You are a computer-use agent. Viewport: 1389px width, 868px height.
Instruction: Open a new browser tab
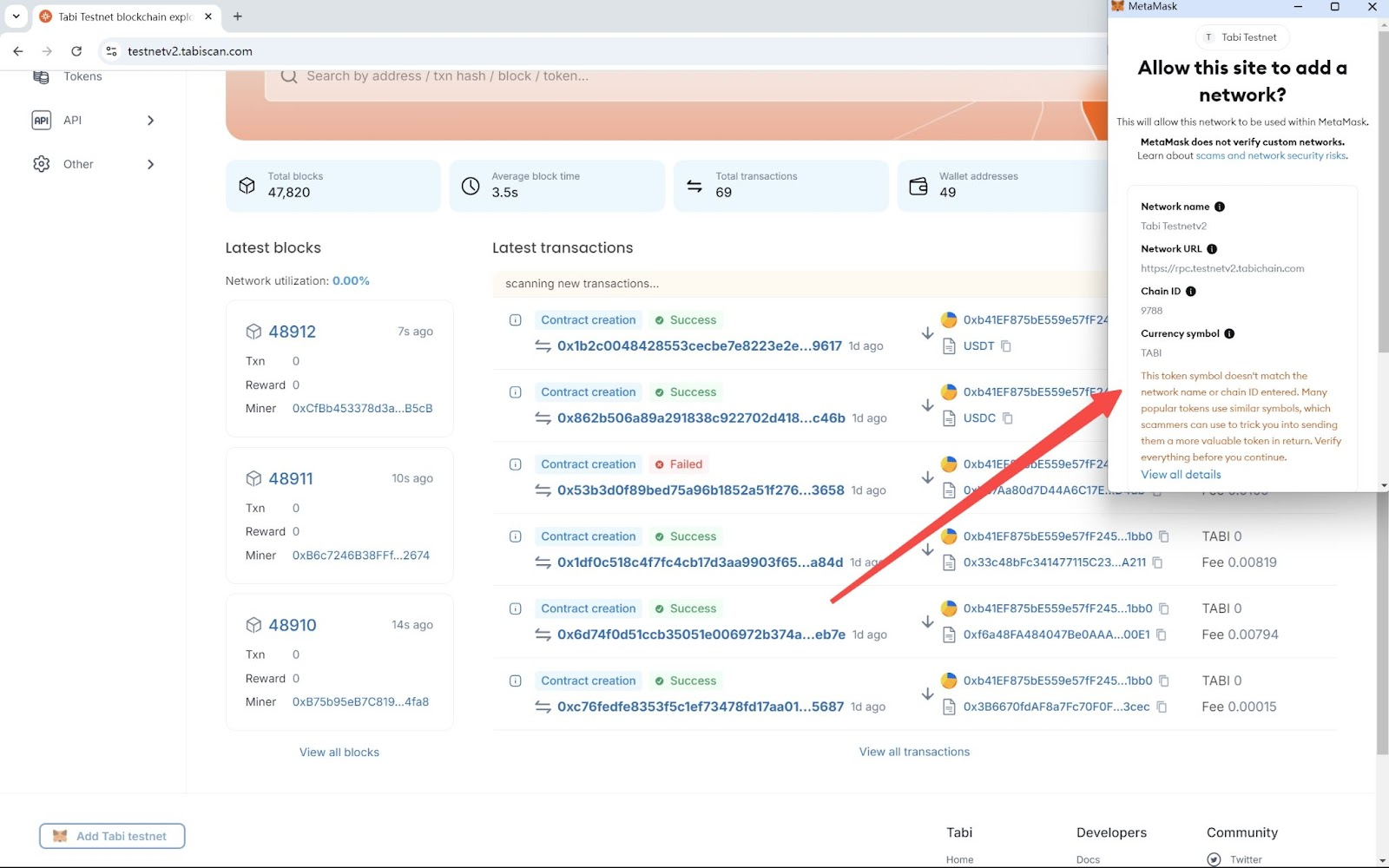pos(238,16)
